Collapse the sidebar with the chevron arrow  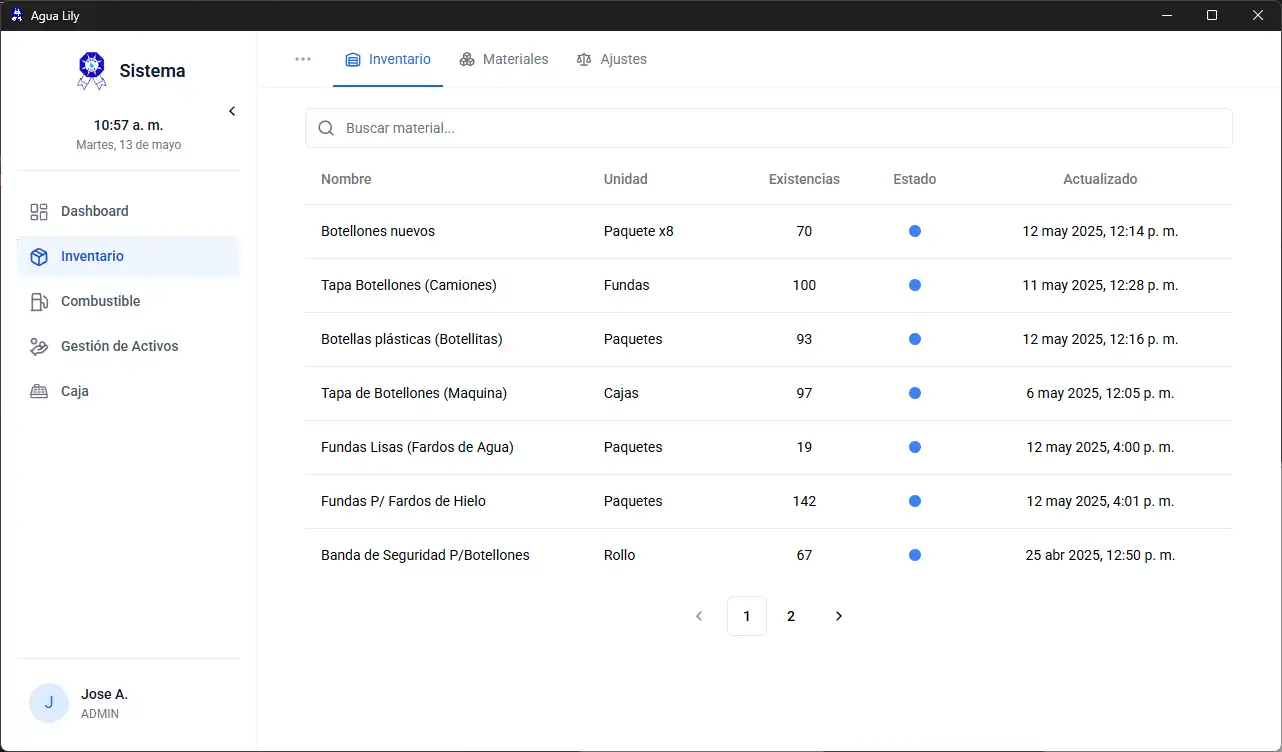coord(232,111)
